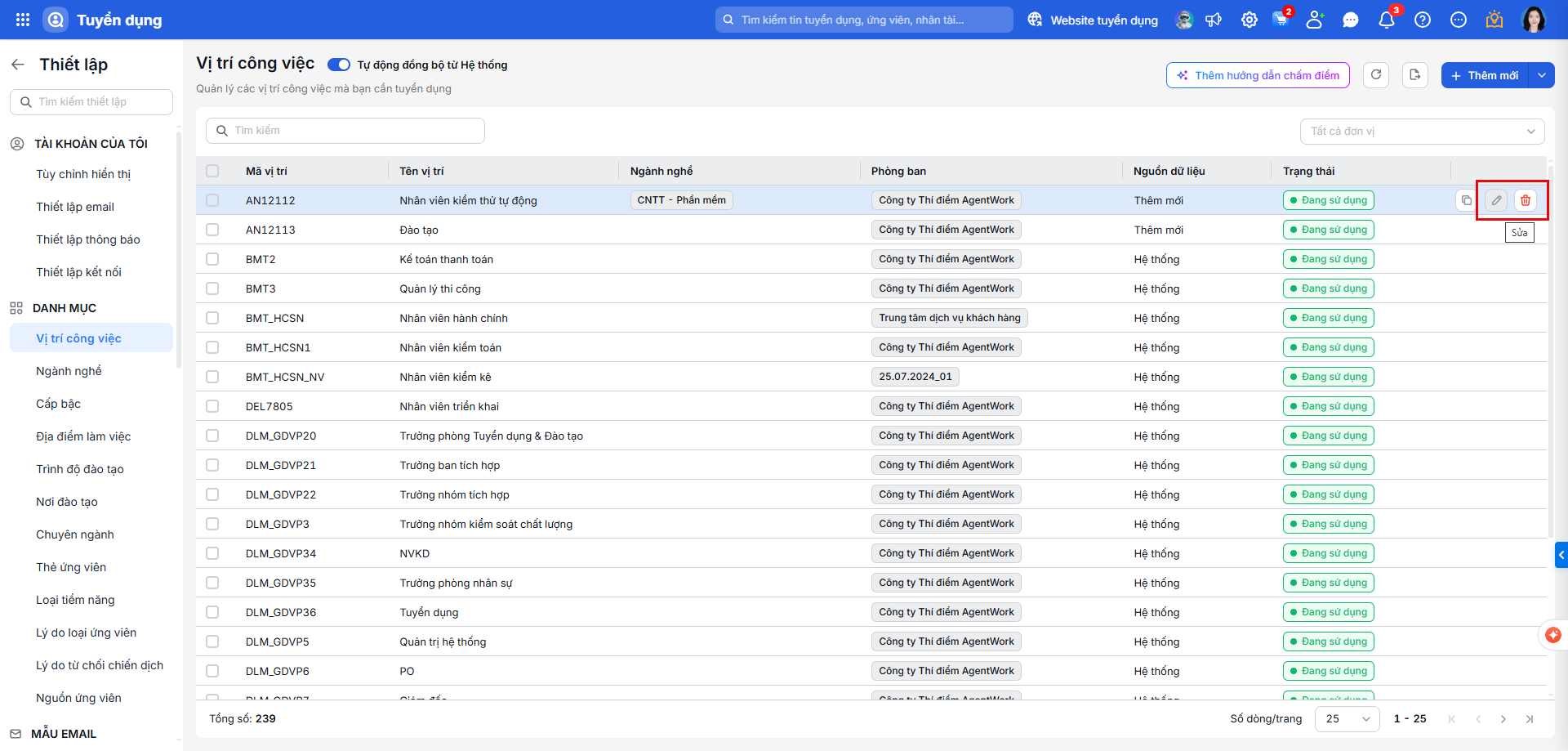Click the duplicate icon on the AN12112 row
Viewport: 1568px width, 751px height.
[x=1467, y=200]
